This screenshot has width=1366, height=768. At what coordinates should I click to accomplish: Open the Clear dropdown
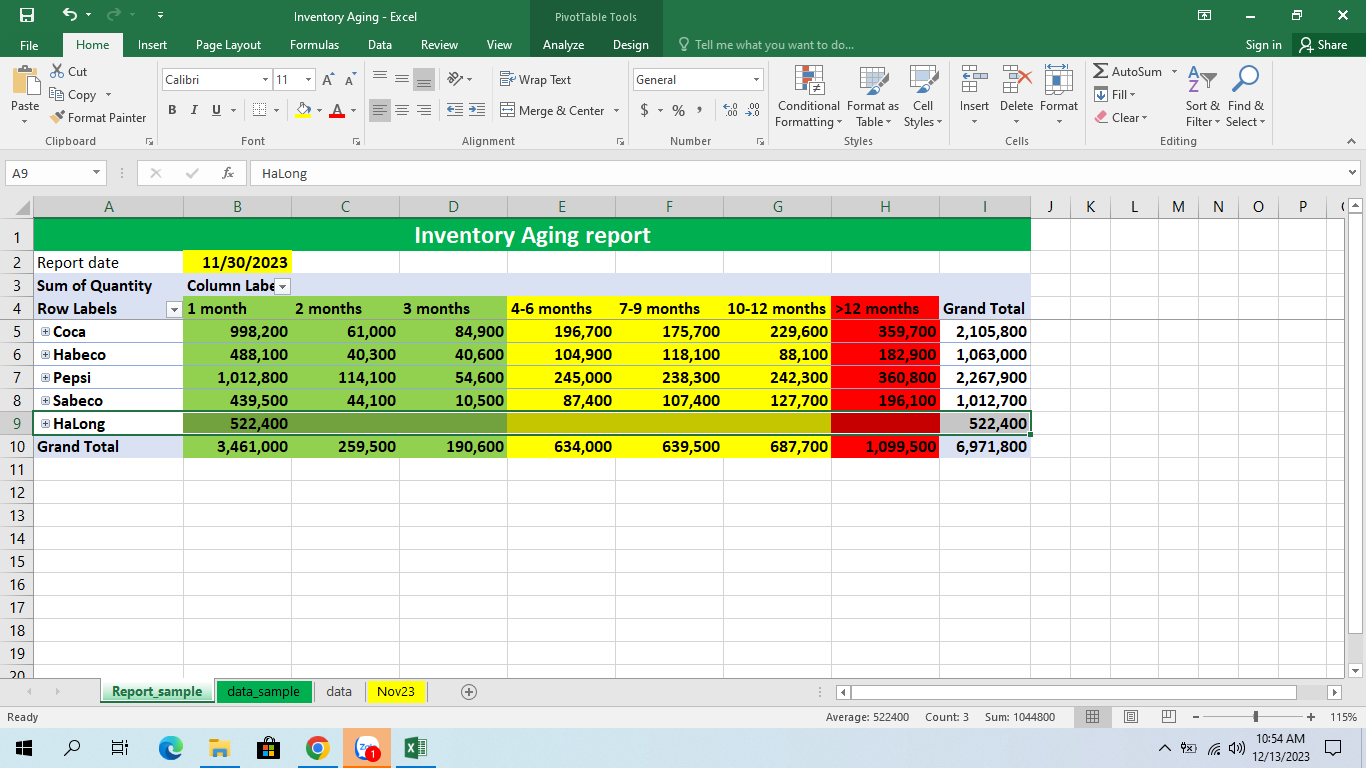click(x=1121, y=118)
